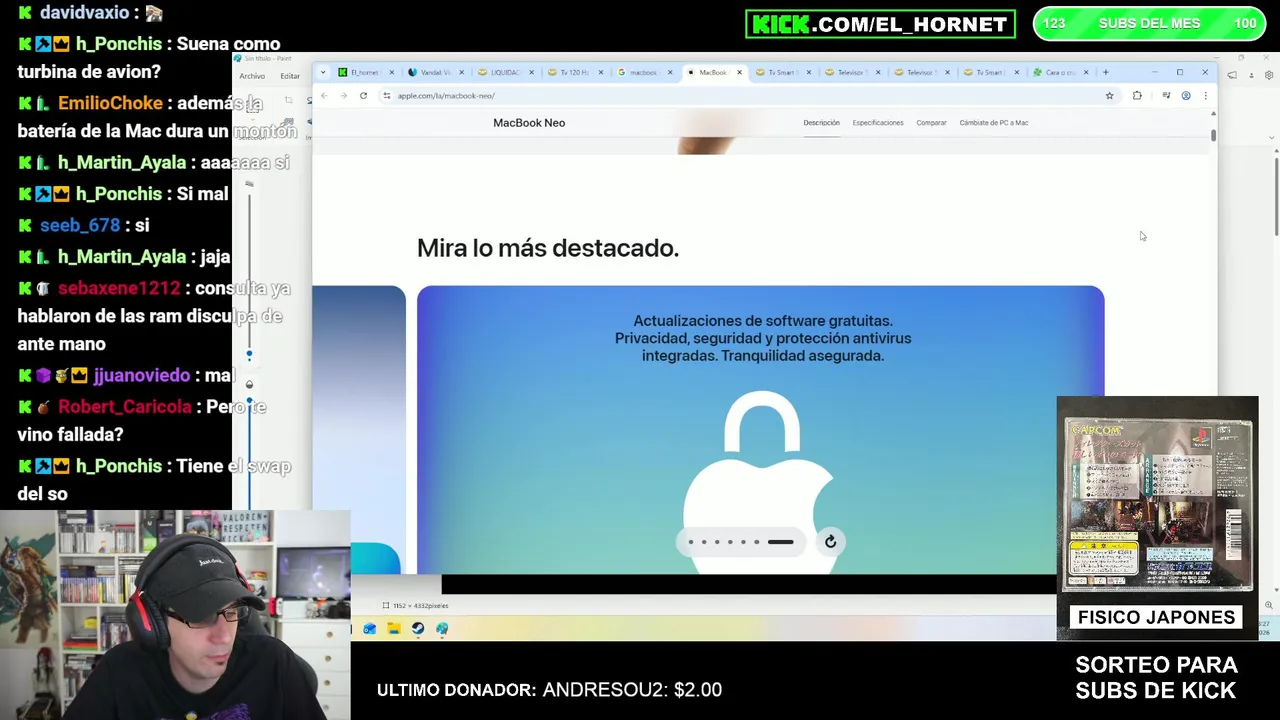
Task: Click the MacBook Neo page title
Action: tap(529, 123)
